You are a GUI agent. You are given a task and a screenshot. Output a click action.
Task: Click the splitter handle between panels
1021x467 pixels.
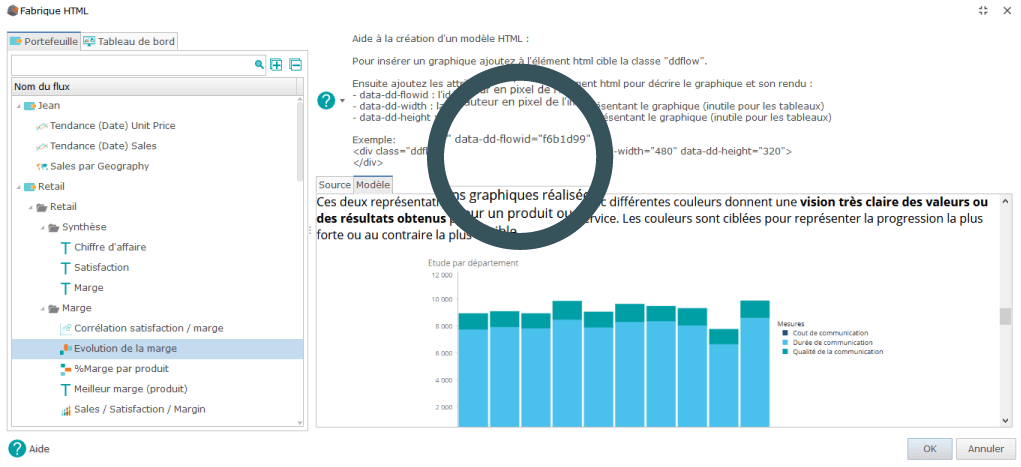[x=309, y=230]
